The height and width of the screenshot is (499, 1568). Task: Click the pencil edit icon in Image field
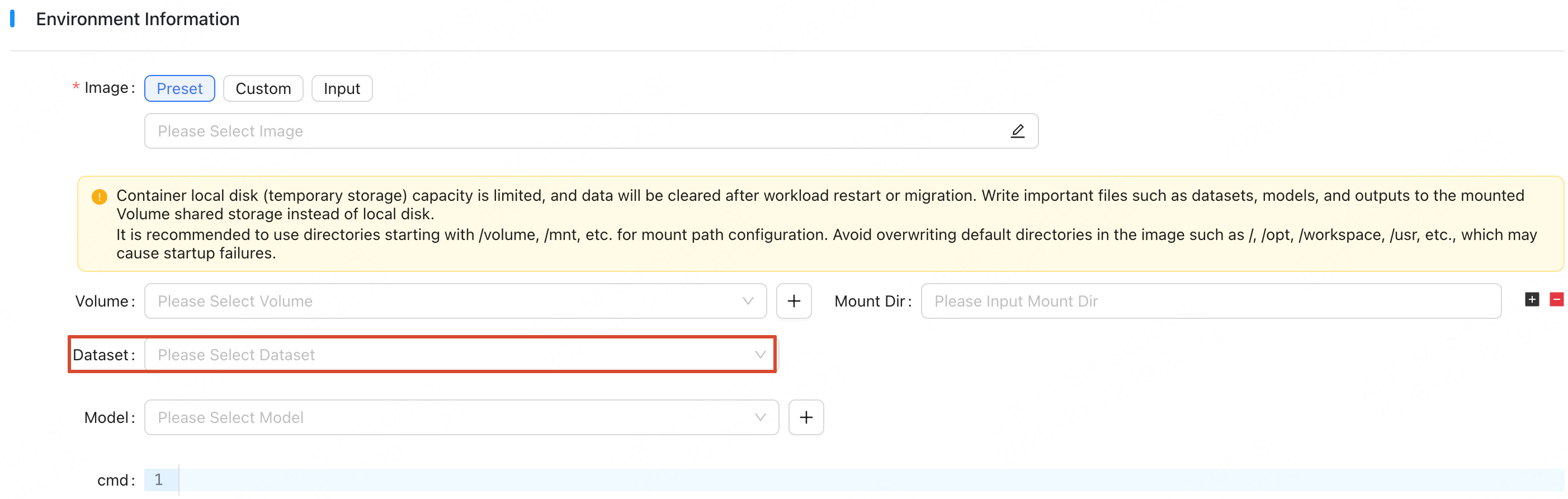[x=1017, y=131]
